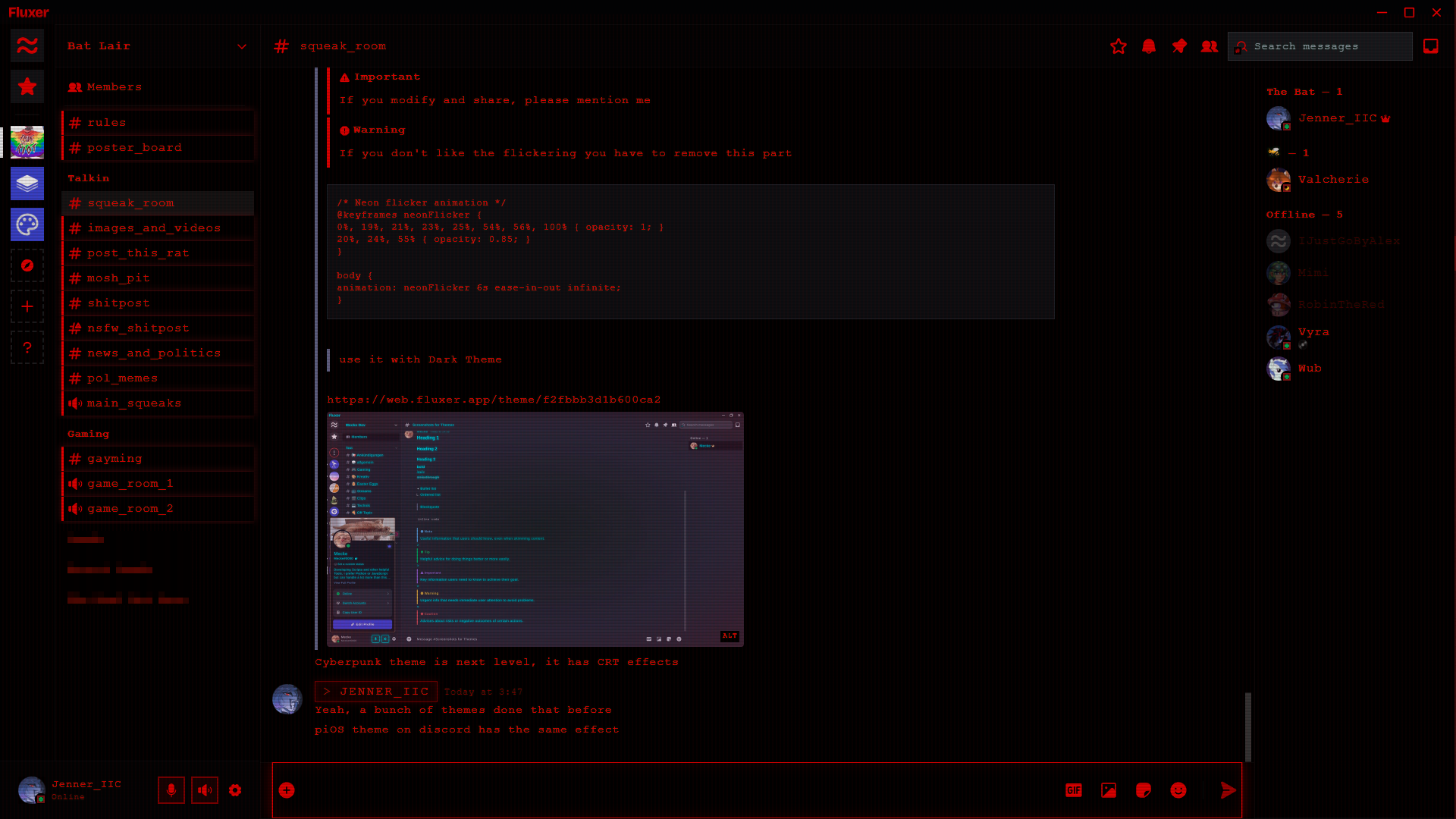Toggle member list visibility icon
The height and width of the screenshot is (819, 1456).
[x=1210, y=46]
